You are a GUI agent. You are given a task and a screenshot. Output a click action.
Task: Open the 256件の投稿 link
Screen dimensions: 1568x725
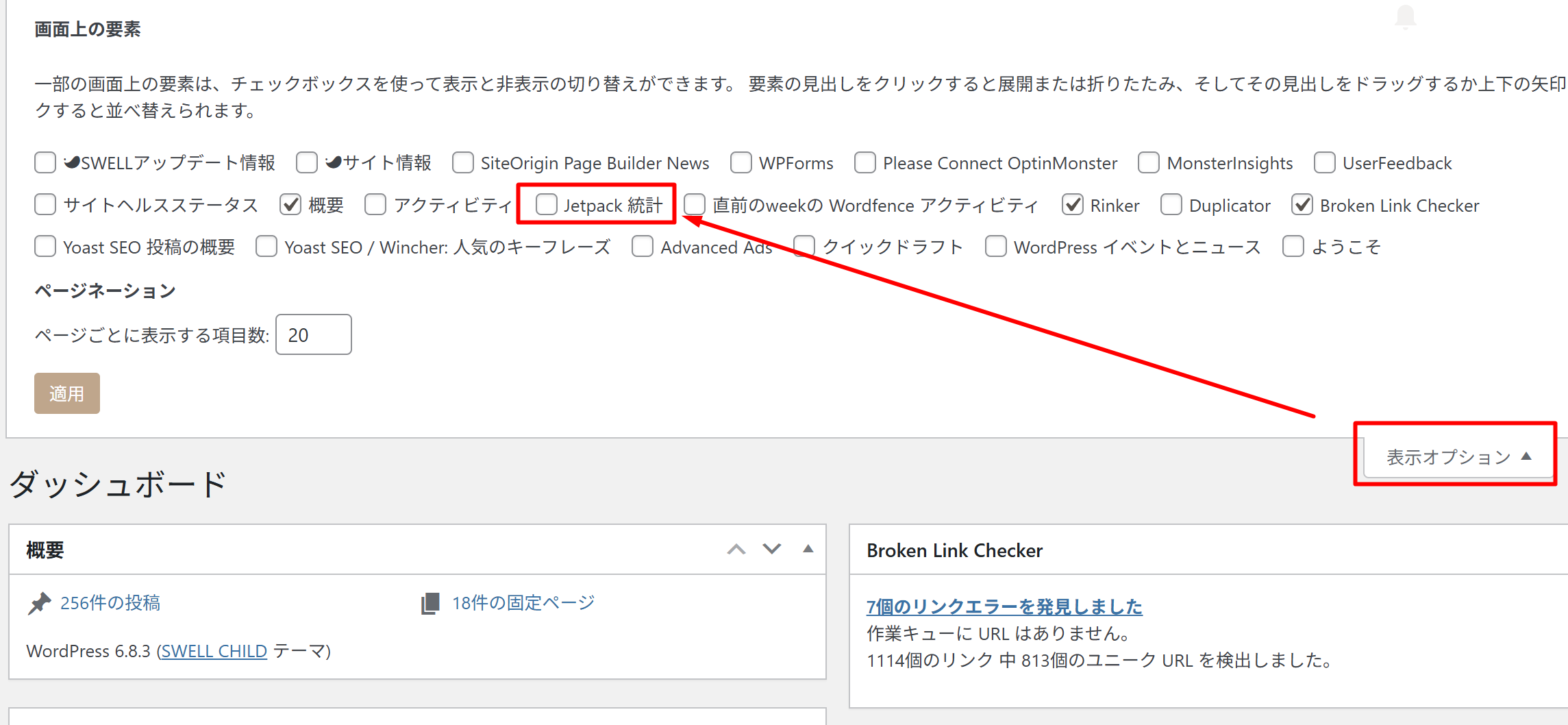tap(110, 603)
